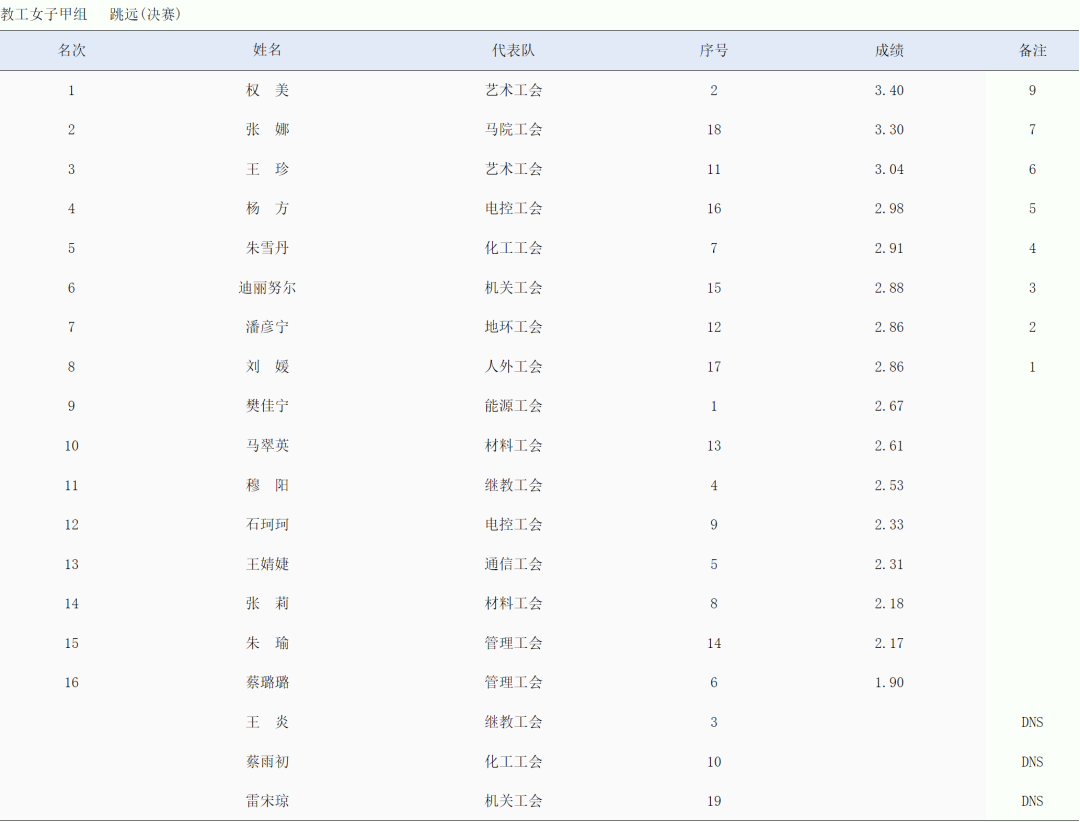Viewport: 1080px width, 822px height.
Task: Click the 地环工会 team cell
Action: pyautogui.click(x=513, y=327)
